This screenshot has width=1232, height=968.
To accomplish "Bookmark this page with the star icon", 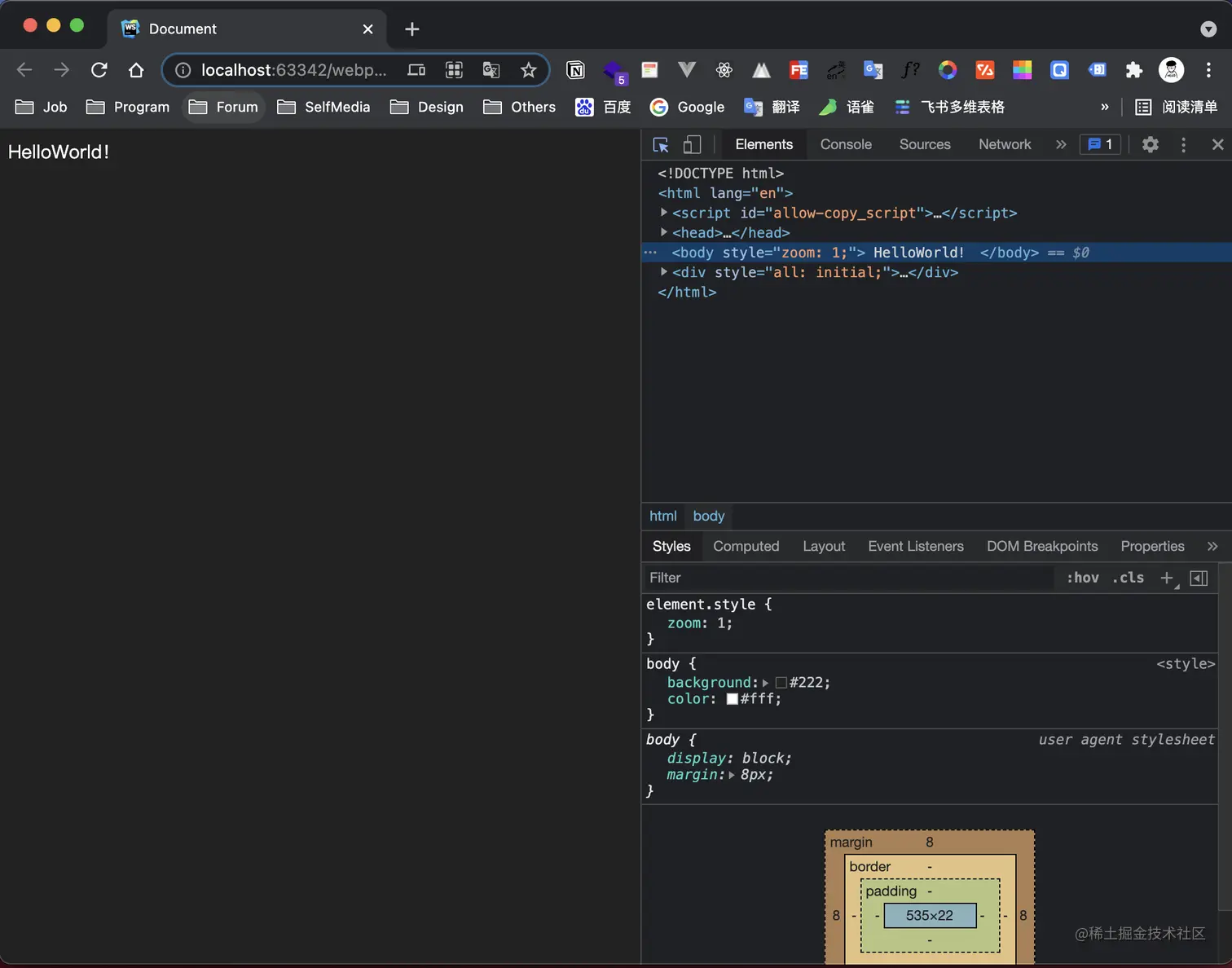I will pos(529,70).
